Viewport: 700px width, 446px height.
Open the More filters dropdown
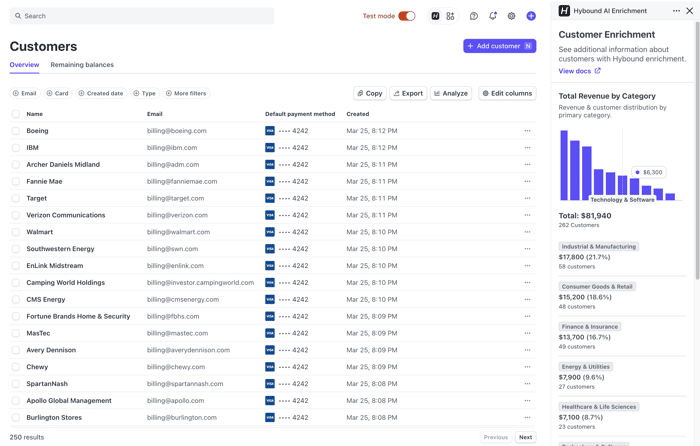pos(186,93)
